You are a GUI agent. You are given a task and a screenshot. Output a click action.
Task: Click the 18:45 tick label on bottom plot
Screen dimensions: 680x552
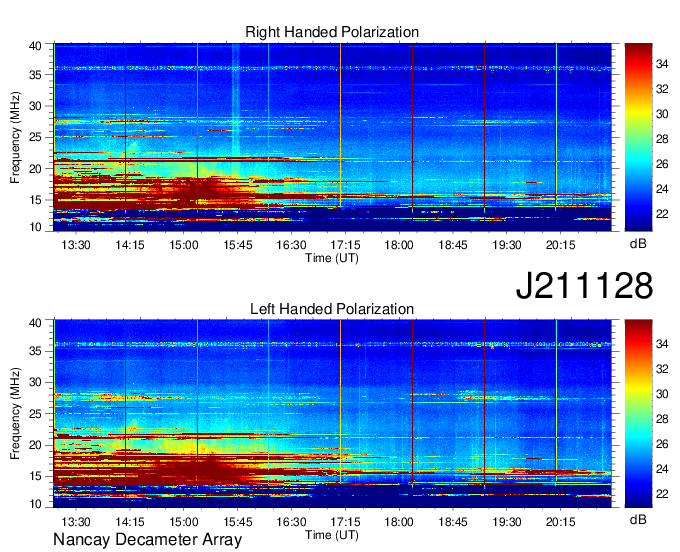click(x=453, y=522)
